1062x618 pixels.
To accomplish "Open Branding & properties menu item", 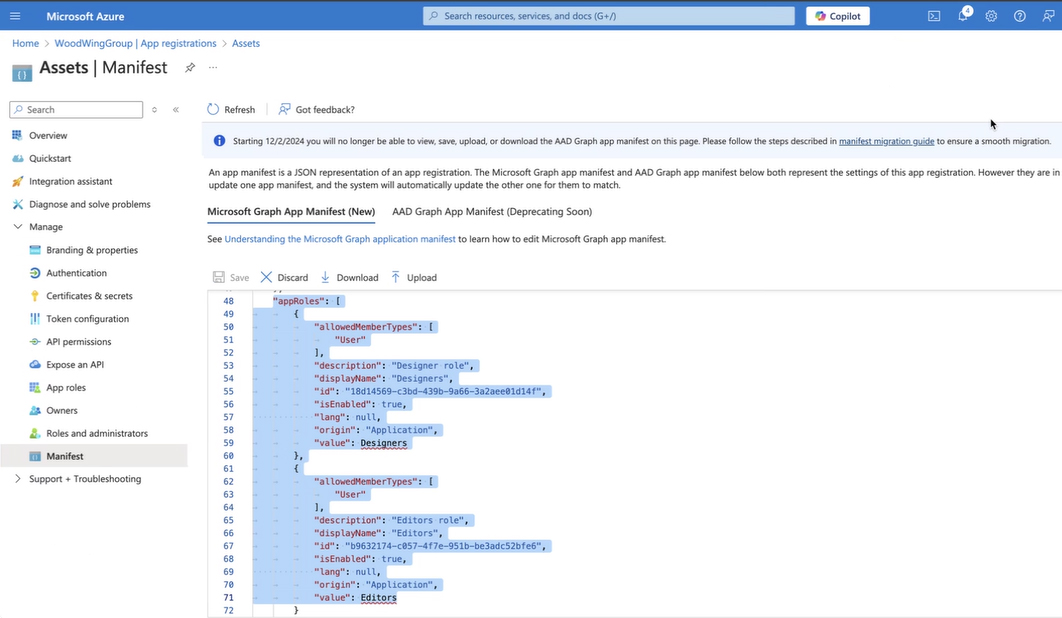I will point(92,250).
